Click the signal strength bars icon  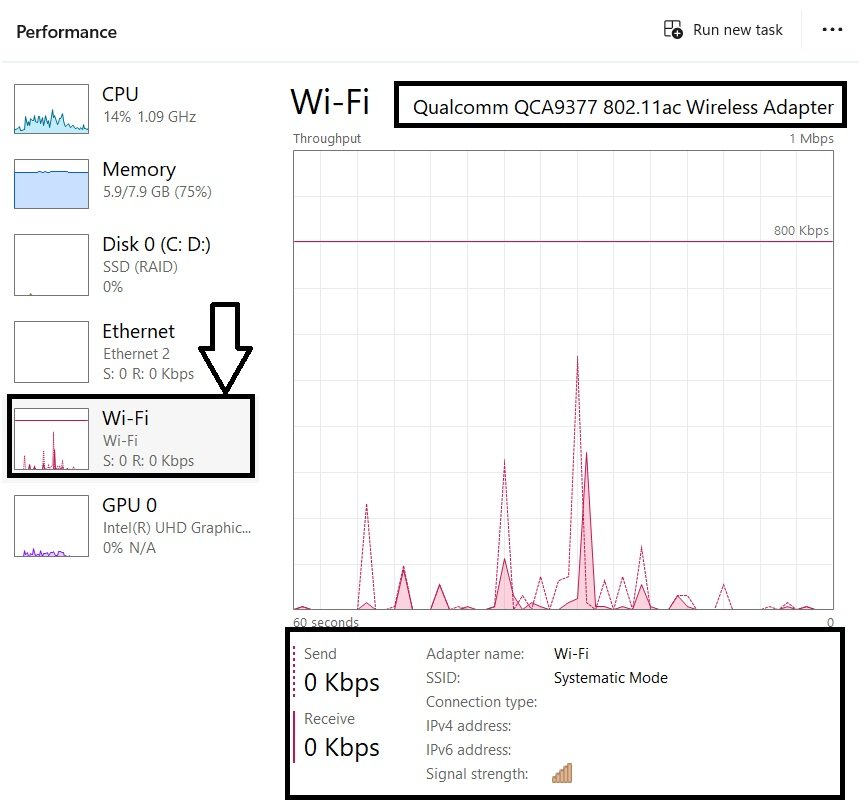point(562,773)
